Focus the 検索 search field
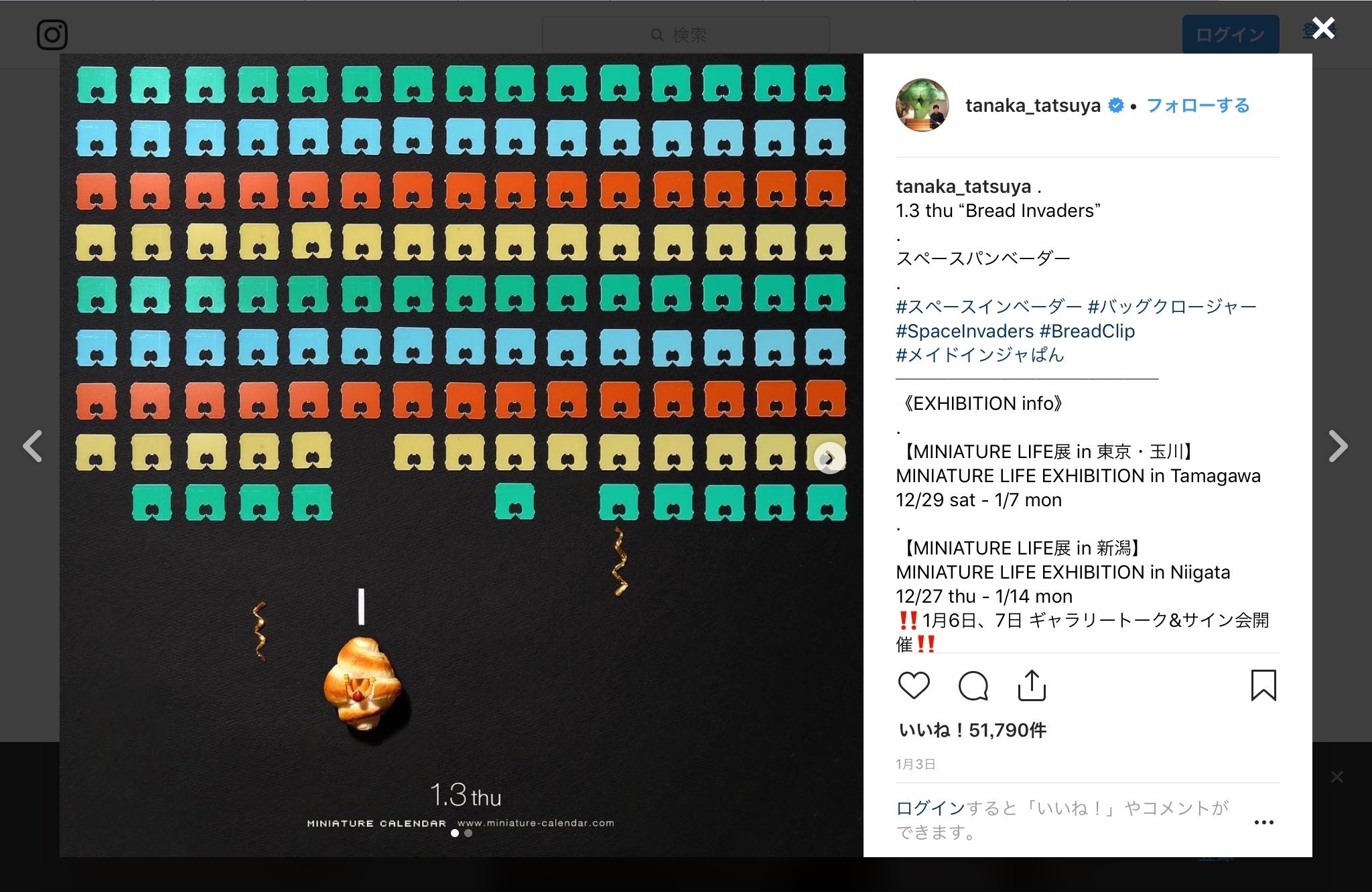The width and height of the screenshot is (1372, 892). 686,35
